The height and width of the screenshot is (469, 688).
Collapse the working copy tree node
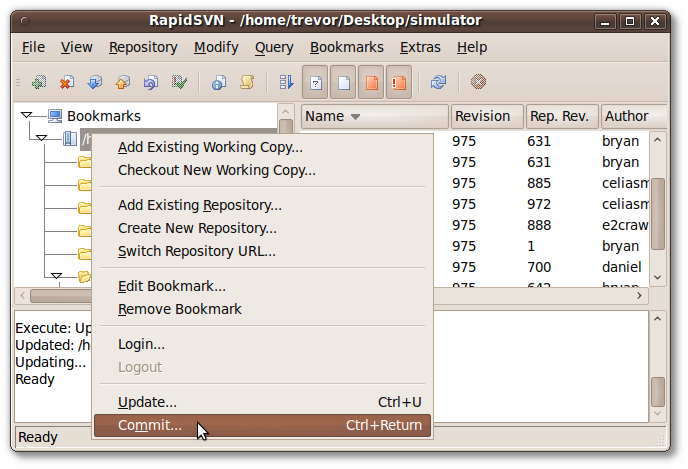point(42,138)
